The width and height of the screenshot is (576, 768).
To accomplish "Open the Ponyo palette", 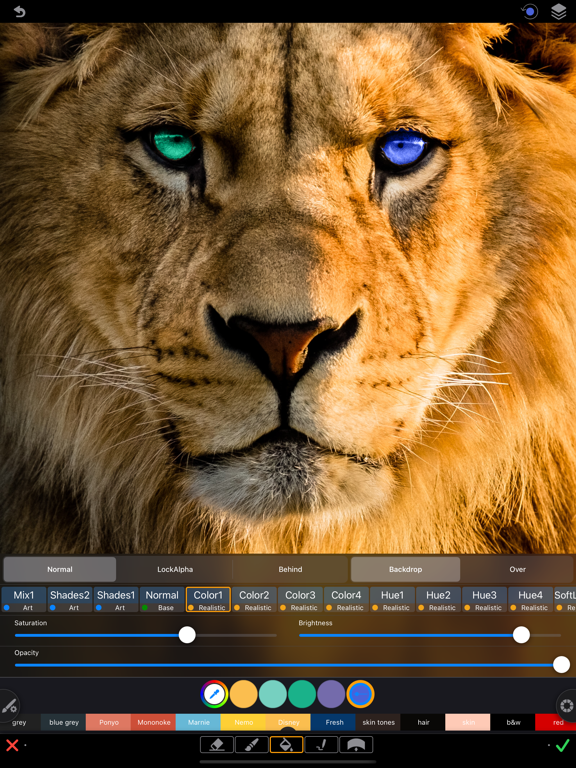I will pyautogui.click(x=108, y=722).
